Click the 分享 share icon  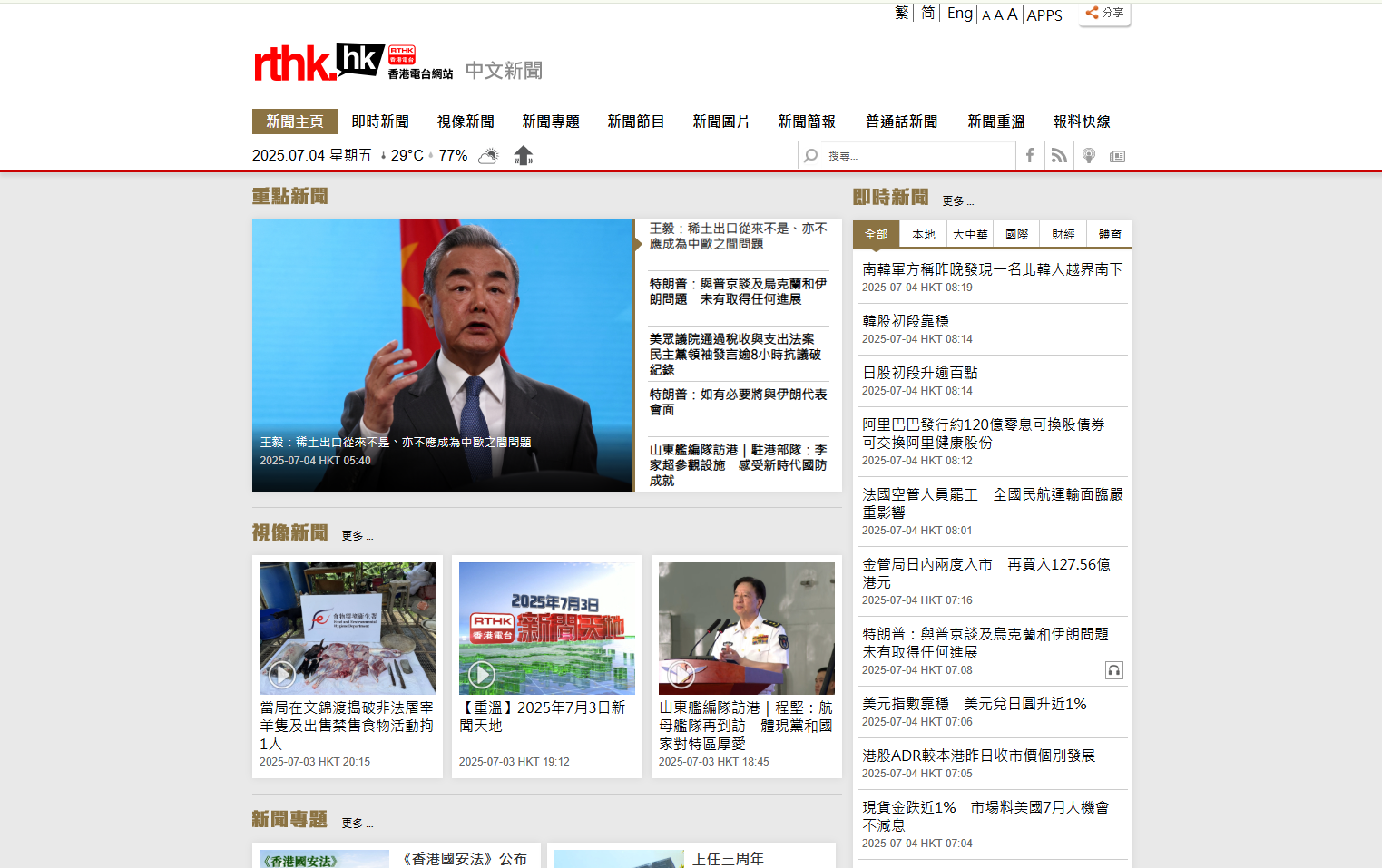(1103, 13)
